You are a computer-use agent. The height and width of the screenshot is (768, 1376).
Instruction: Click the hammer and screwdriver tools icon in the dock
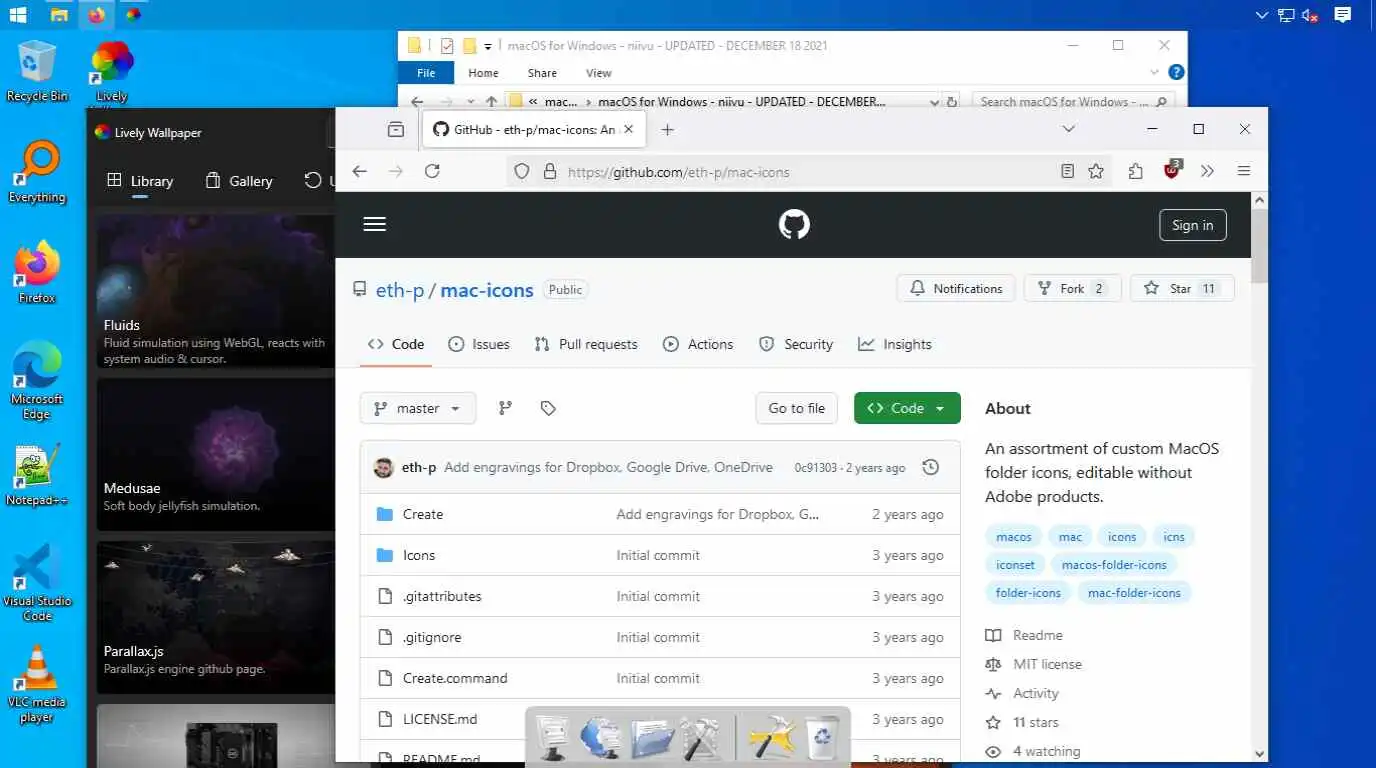[702, 738]
